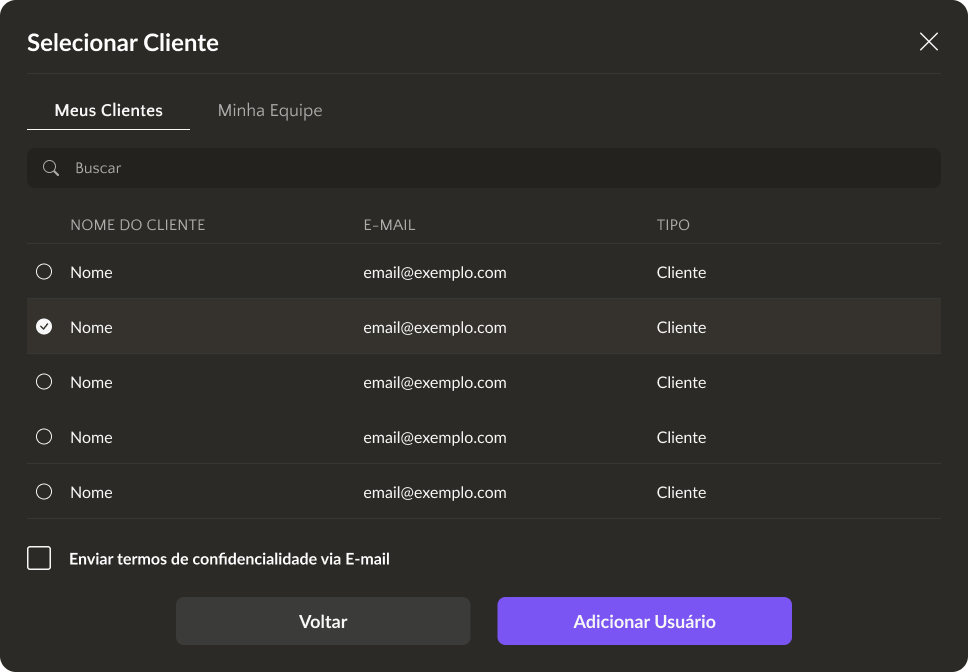Click the Adicionar Usuário button
Image resolution: width=968 pixels, height=672 pixels.
click(x=644, y=621)
